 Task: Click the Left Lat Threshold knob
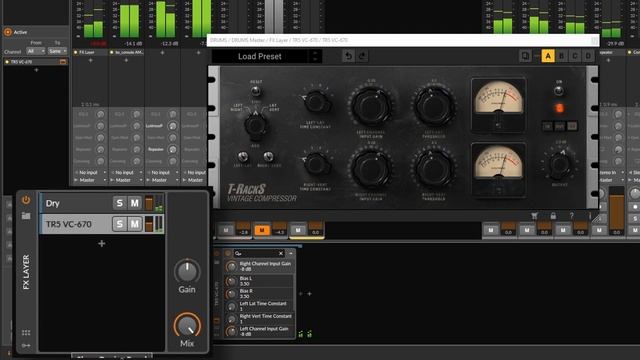(x=433, y=106)
